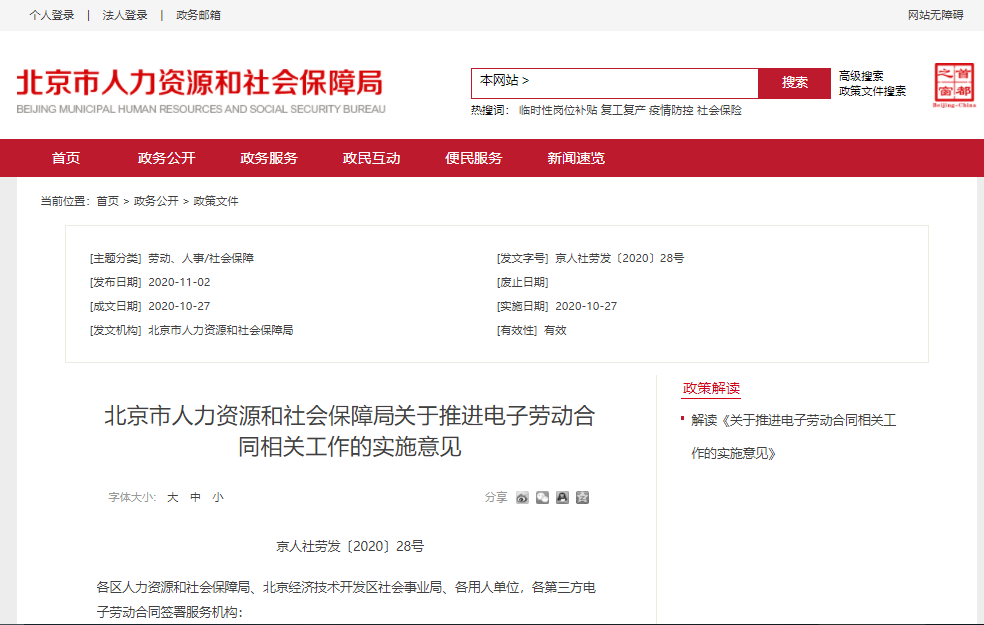Viewport: 984px width, 625px height.
Task: Open the 新闻速览 navigation menu
Action: [x=576, y=158]
